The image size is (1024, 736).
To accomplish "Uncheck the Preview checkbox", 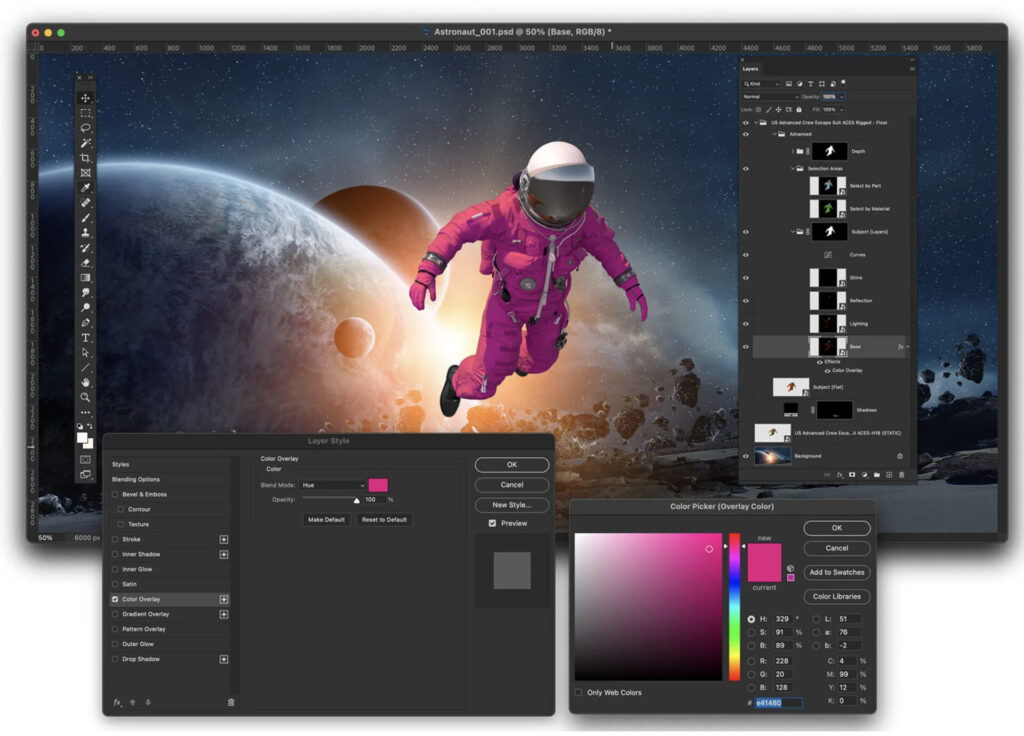I will [x=492, y=523].
